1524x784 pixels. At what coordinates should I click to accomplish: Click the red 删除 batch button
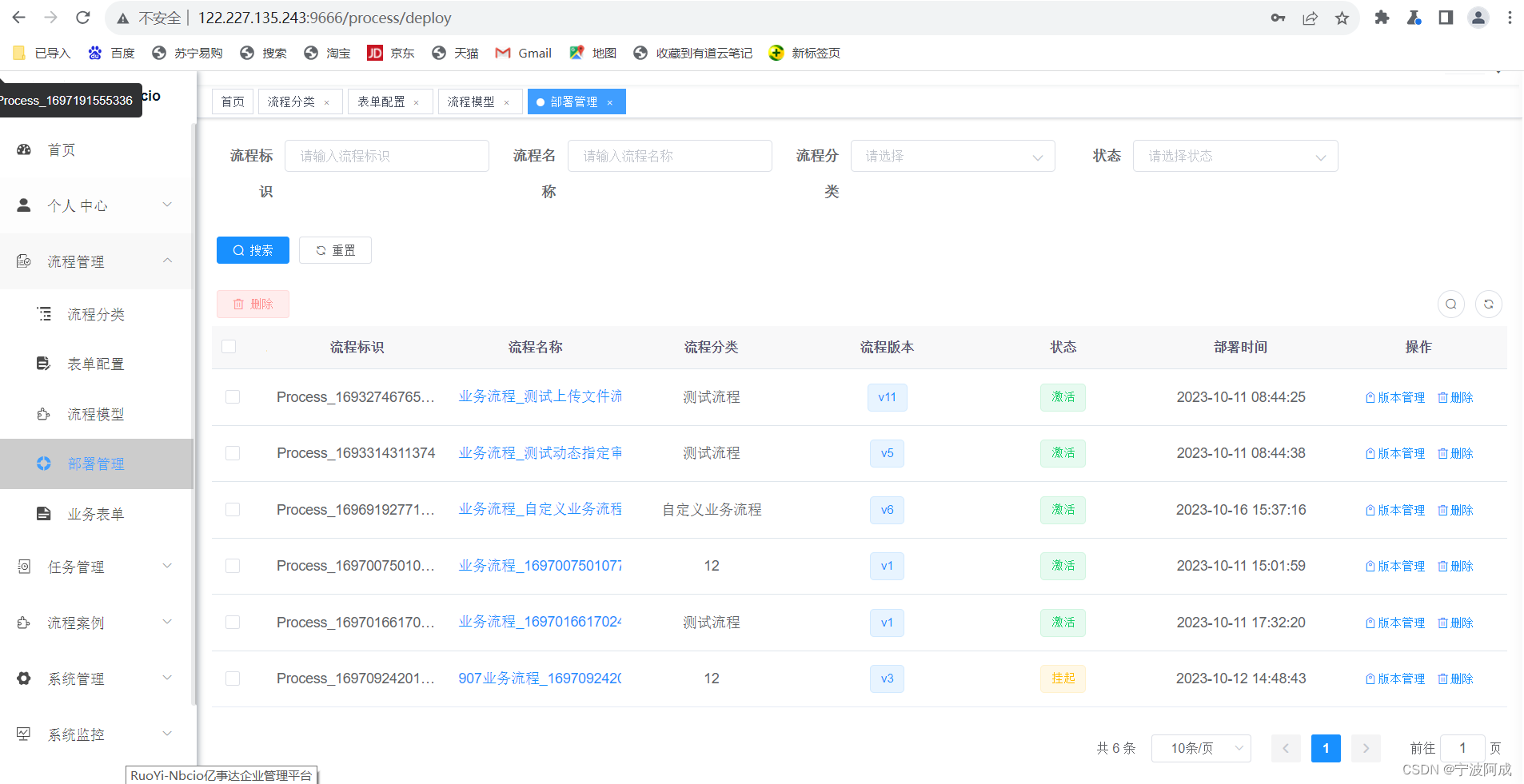(253, 304)
